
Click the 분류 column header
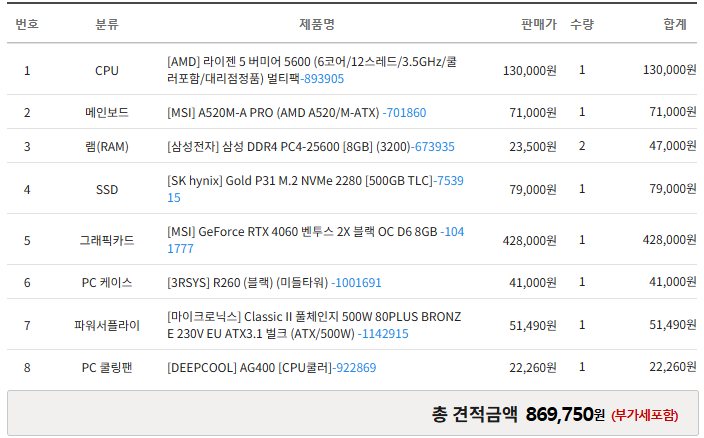[x=107, y=24]
